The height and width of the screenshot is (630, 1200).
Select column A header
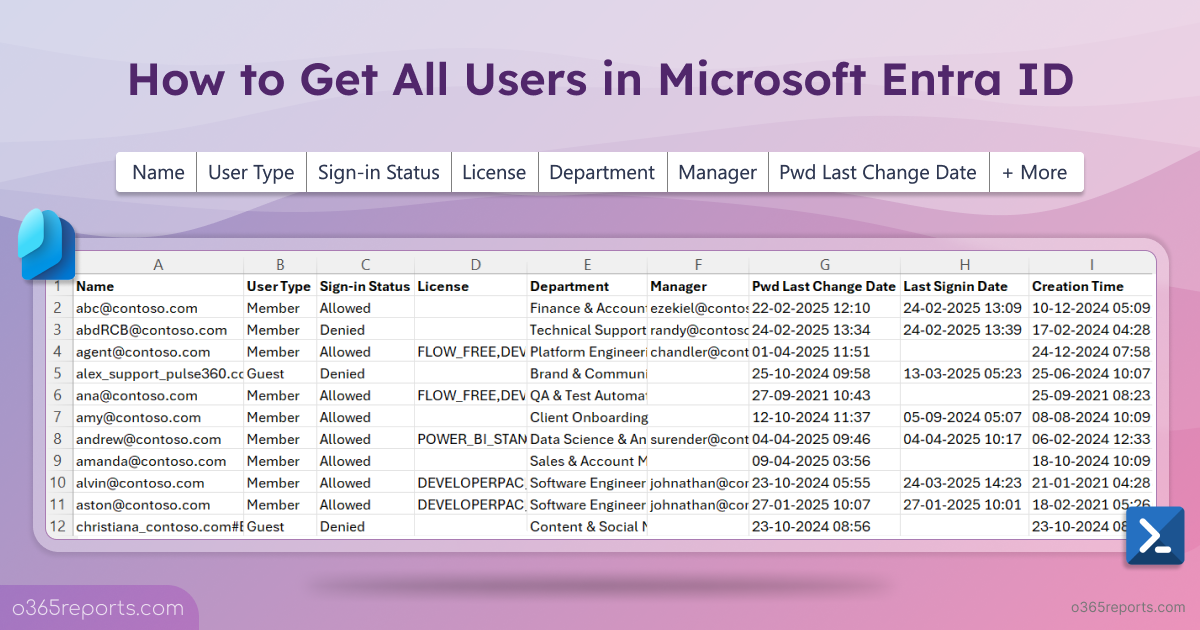pos(158,264)
